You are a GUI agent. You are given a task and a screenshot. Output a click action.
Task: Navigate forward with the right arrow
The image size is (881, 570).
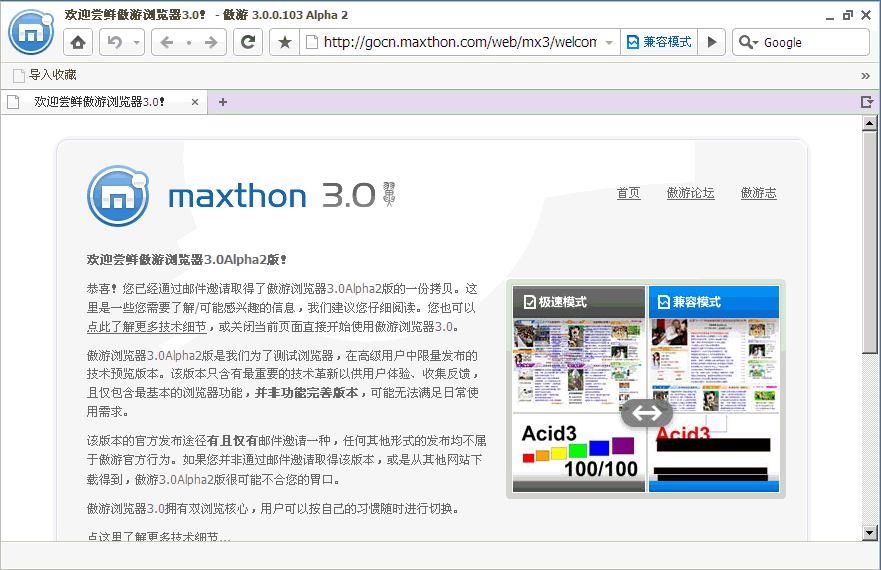point(210,42)
